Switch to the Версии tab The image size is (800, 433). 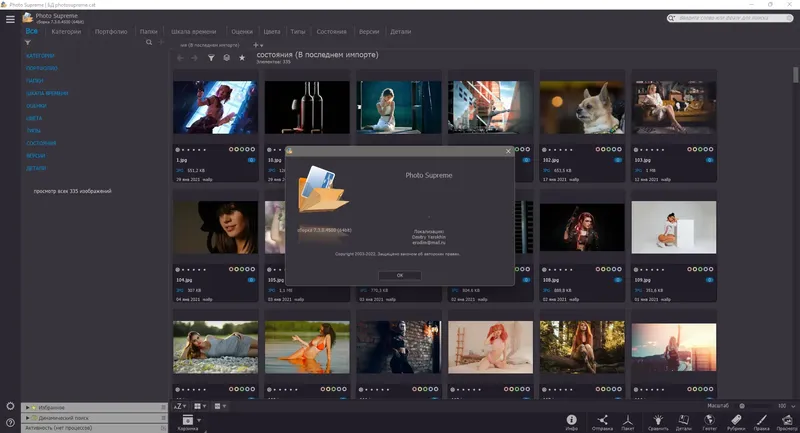(x=369, y=32)
